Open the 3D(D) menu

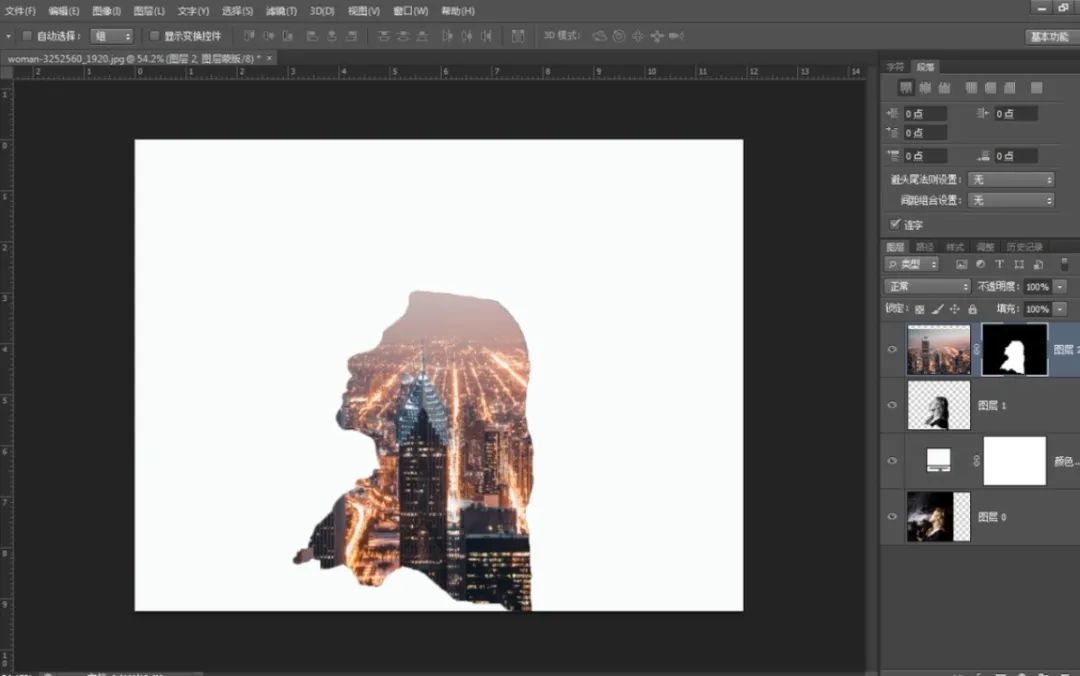[322, 11]
